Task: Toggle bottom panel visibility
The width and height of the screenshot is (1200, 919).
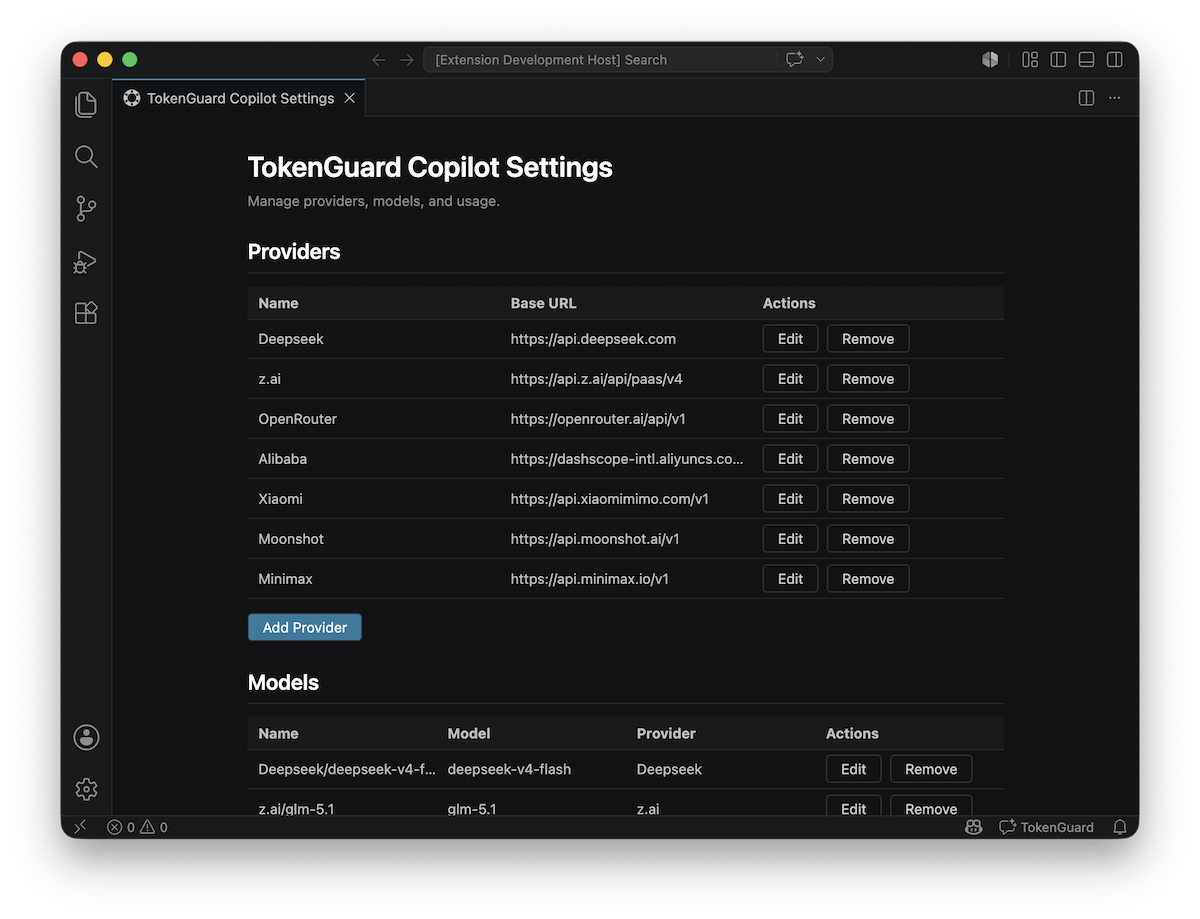Action: point(1086,60)
